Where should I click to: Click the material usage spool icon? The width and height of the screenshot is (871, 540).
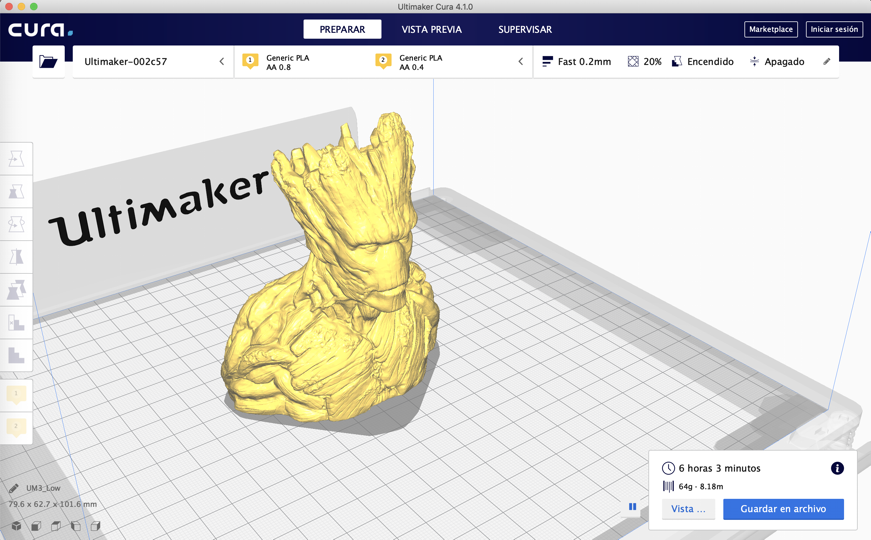pos(668,487)
